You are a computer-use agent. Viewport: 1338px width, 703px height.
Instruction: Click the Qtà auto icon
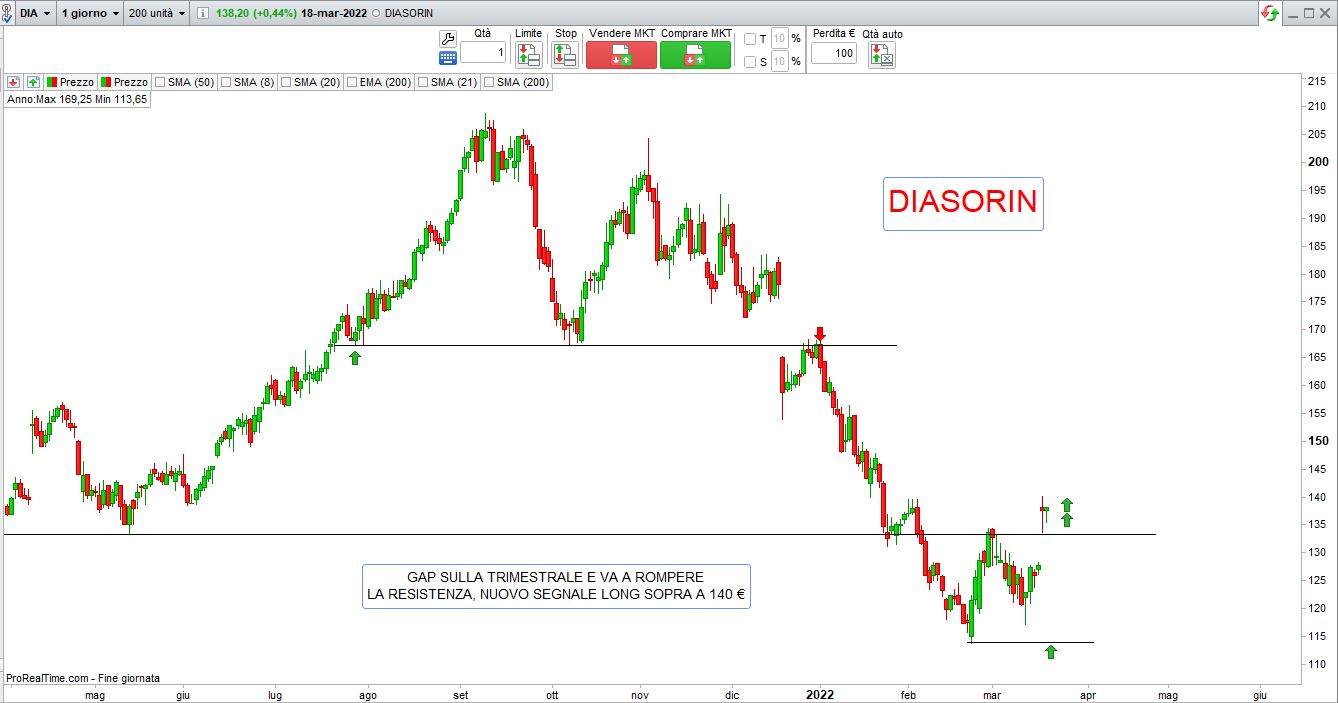[883, 55]
